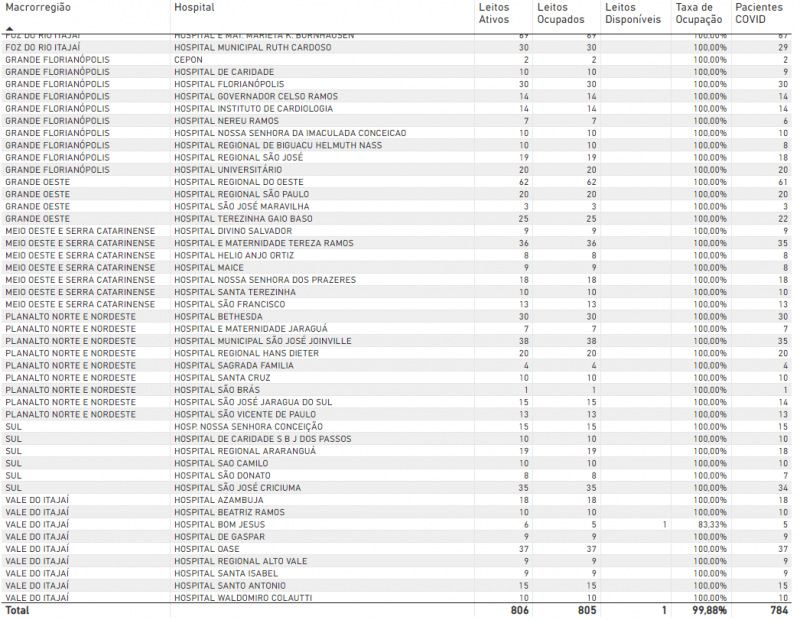Screen dimensions: 800x620
Task: Select HOSPITAL SÃO JOSÉ CRICIUMA cell
Action: tap(237, 488)
